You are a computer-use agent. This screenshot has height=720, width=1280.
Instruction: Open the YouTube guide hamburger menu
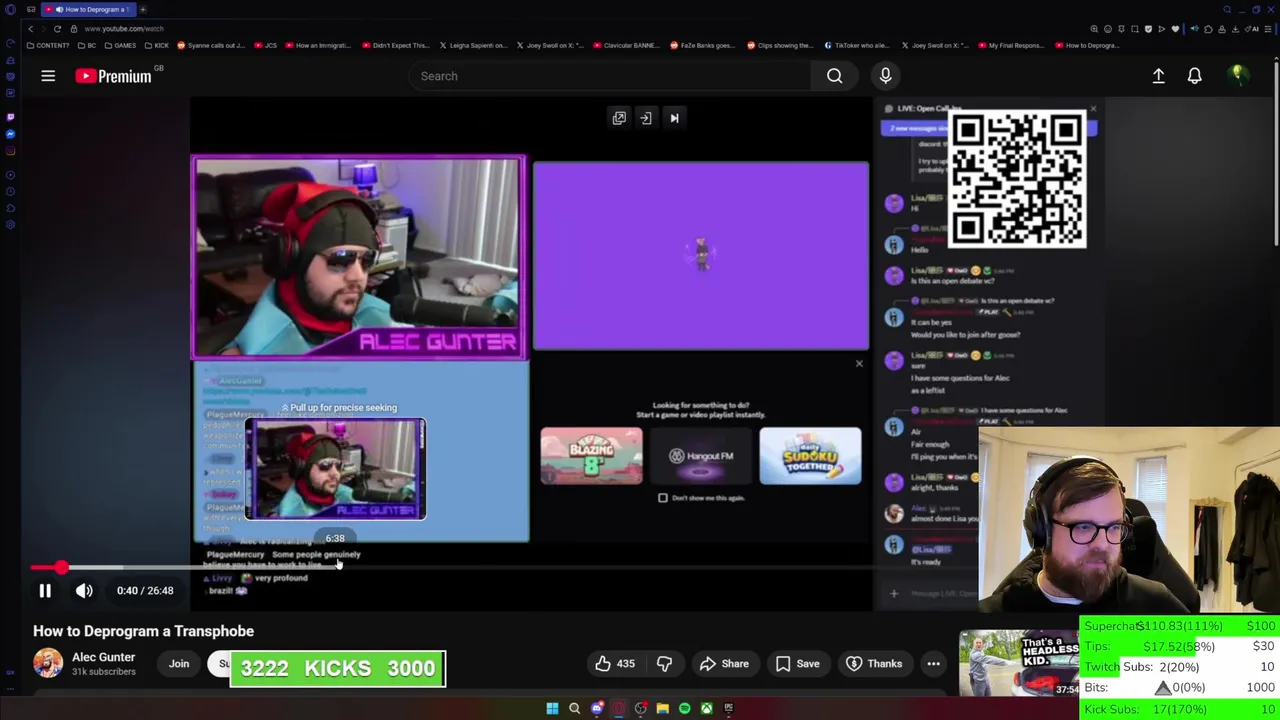pos(47,76)
